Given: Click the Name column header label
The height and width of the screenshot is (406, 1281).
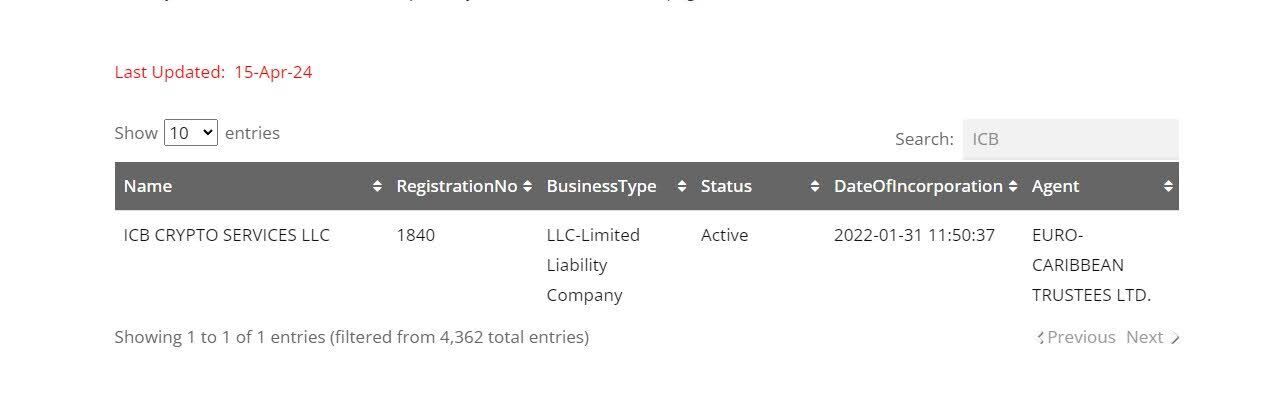Looking at the screenshot, I should (148, 186).
